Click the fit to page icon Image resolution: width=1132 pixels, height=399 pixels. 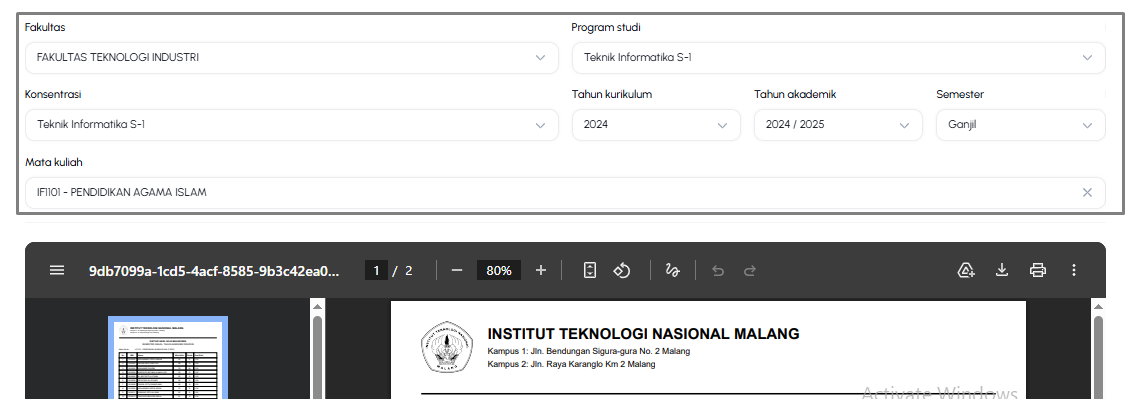[590, 271]
